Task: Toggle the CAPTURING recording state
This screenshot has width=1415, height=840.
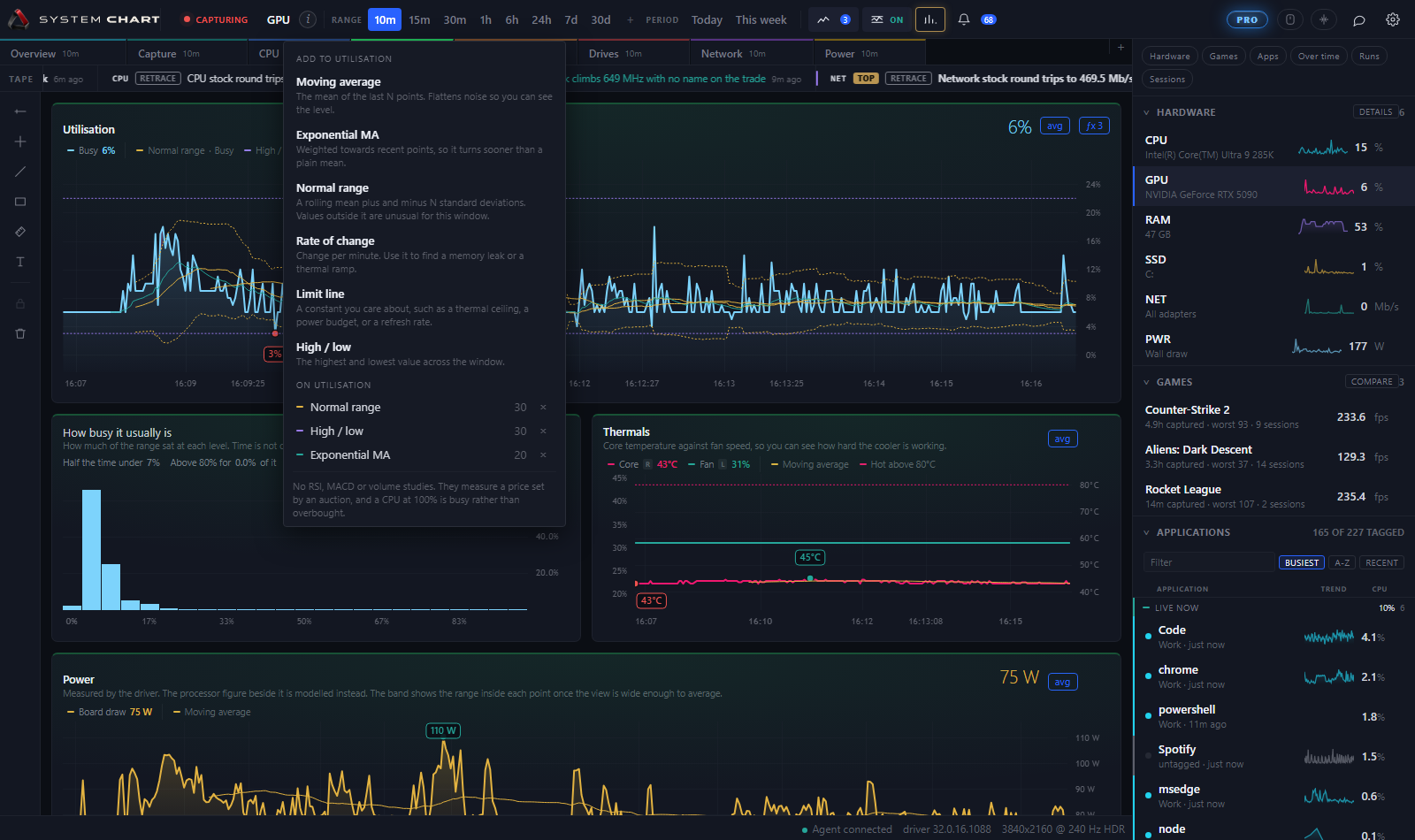Action: 215,19
